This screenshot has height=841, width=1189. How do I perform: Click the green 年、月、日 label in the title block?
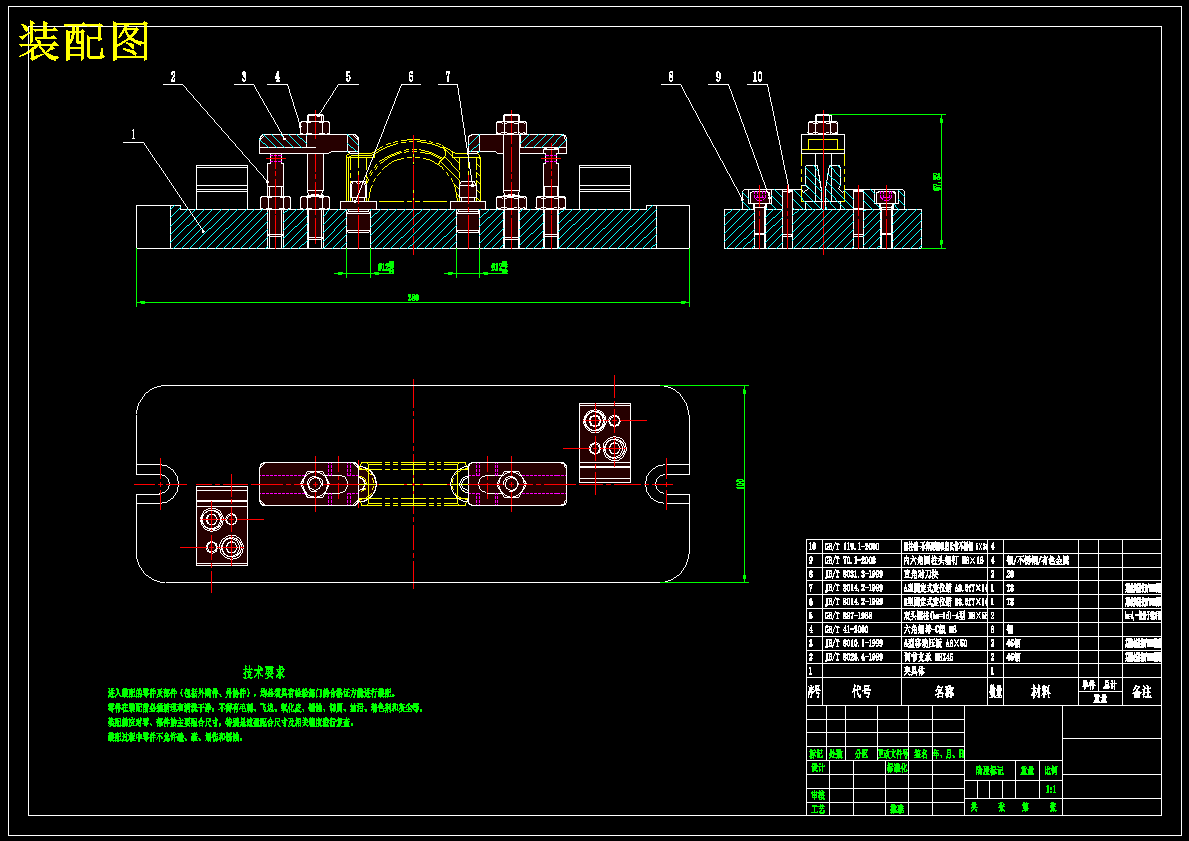[x=949, y=754]
